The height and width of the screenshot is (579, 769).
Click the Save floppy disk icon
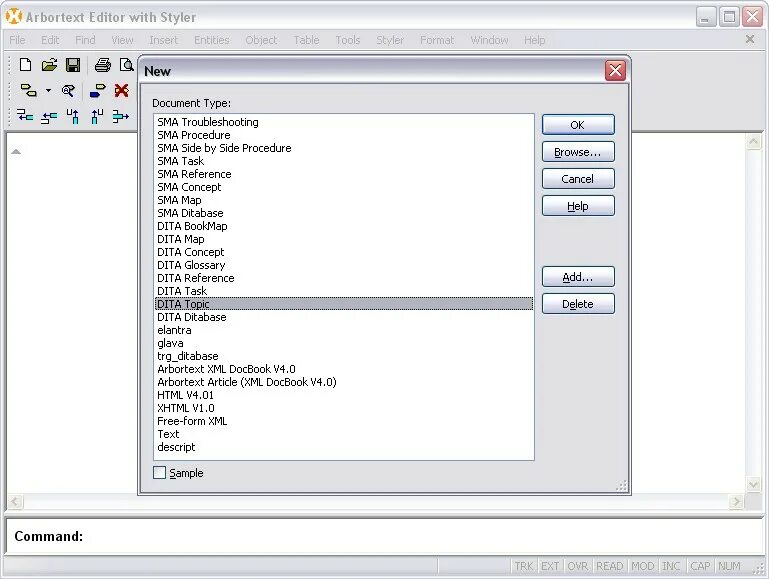73,65
